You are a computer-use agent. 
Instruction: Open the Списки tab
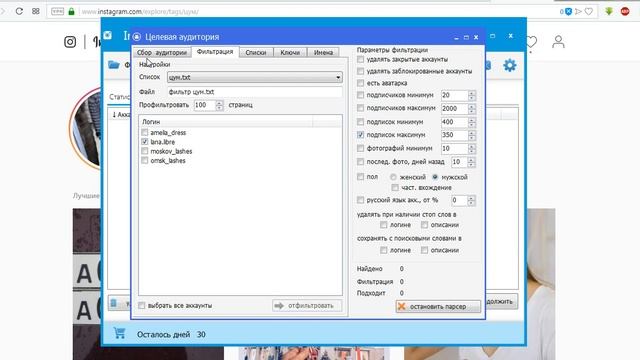pos(256,53)
